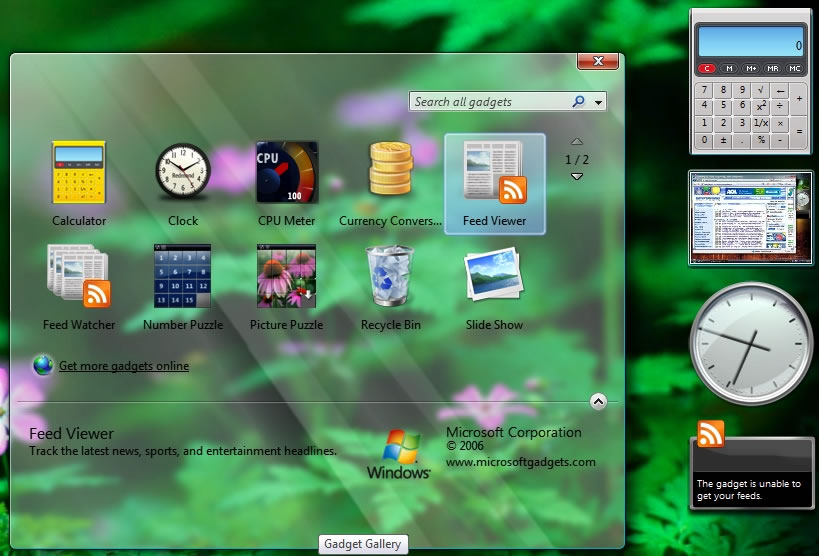Click the 4 key on calculator gadget

[x=704, y=106]
